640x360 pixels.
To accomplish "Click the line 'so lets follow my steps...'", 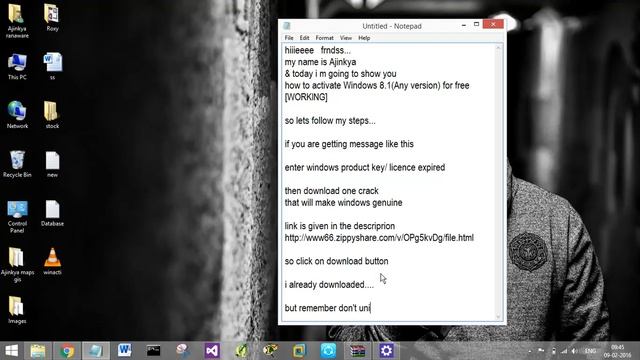I will pos(330,121).
